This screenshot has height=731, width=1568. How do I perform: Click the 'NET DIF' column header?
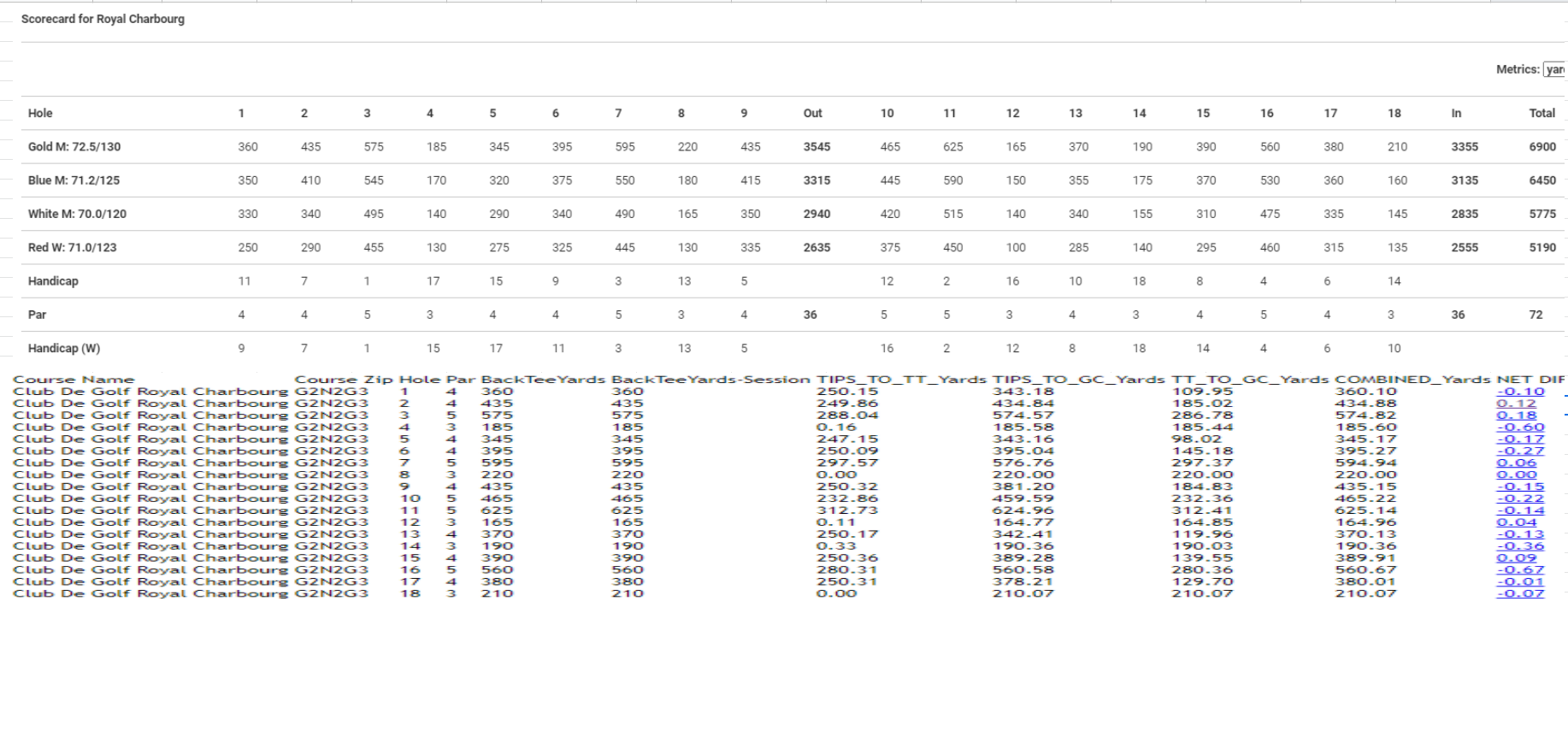1530,380
